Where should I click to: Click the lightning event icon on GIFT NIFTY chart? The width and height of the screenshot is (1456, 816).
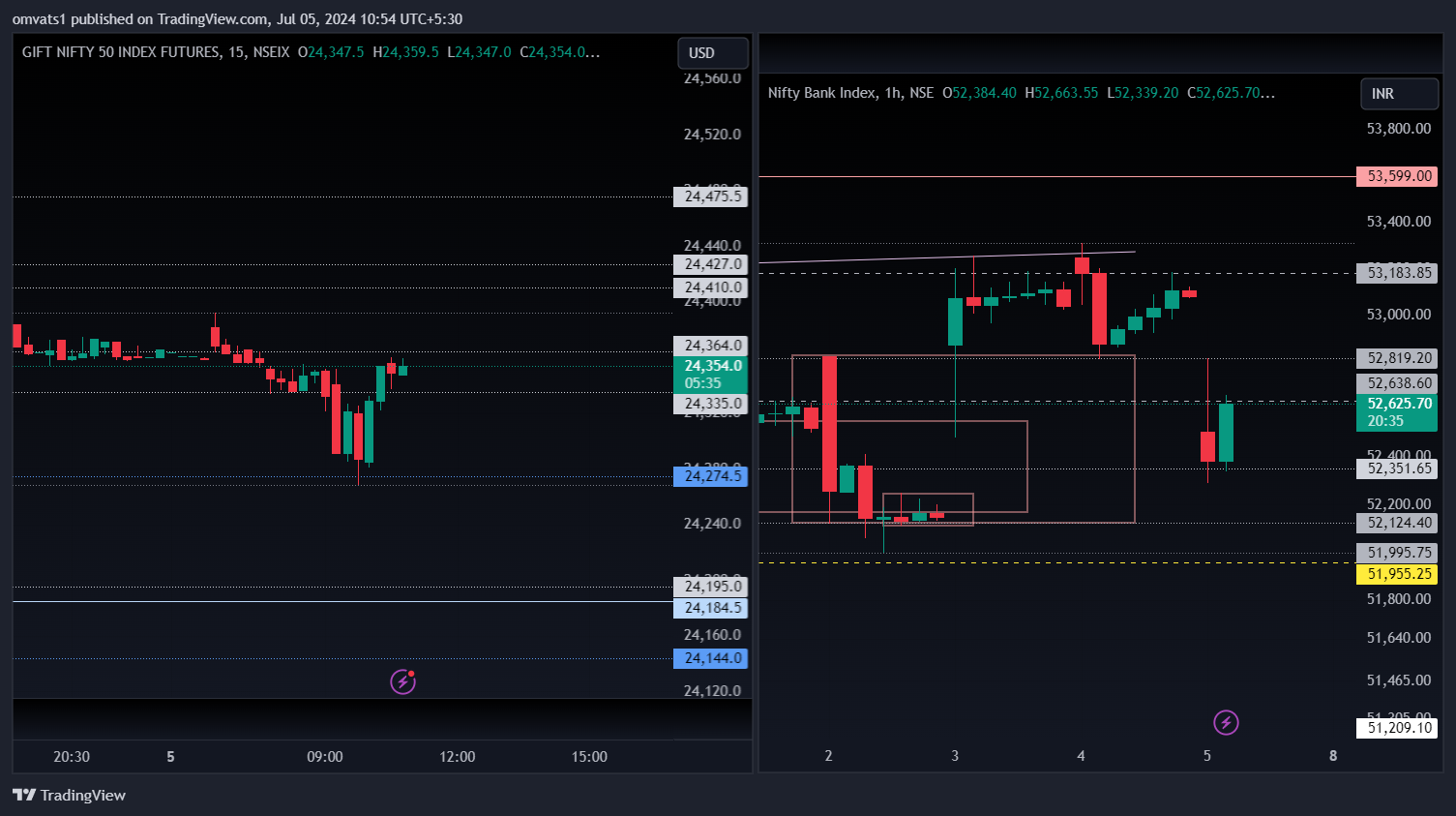pyautogui.click(x=402, y=681)
